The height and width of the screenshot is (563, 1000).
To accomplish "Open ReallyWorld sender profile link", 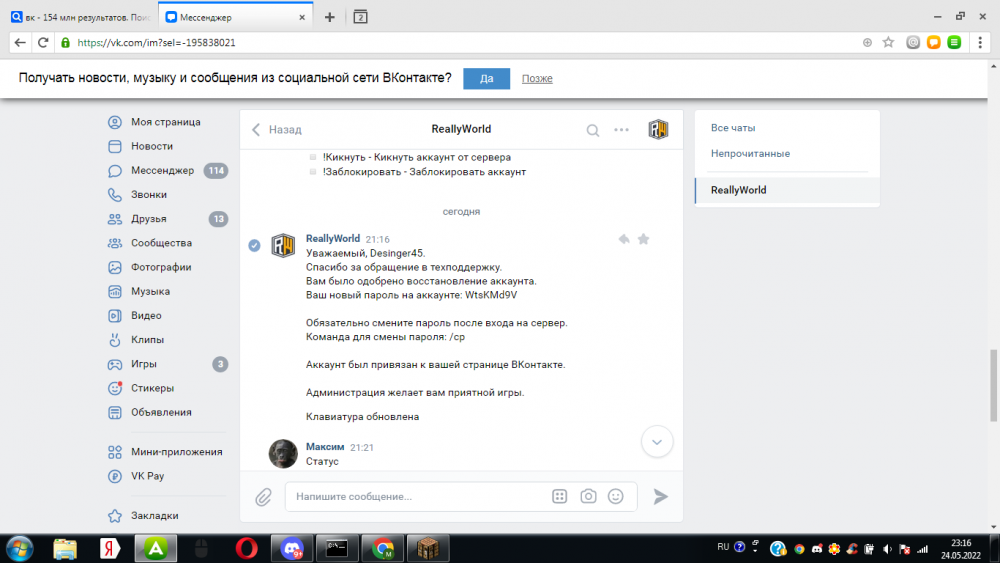I will [x=333, y=238].
